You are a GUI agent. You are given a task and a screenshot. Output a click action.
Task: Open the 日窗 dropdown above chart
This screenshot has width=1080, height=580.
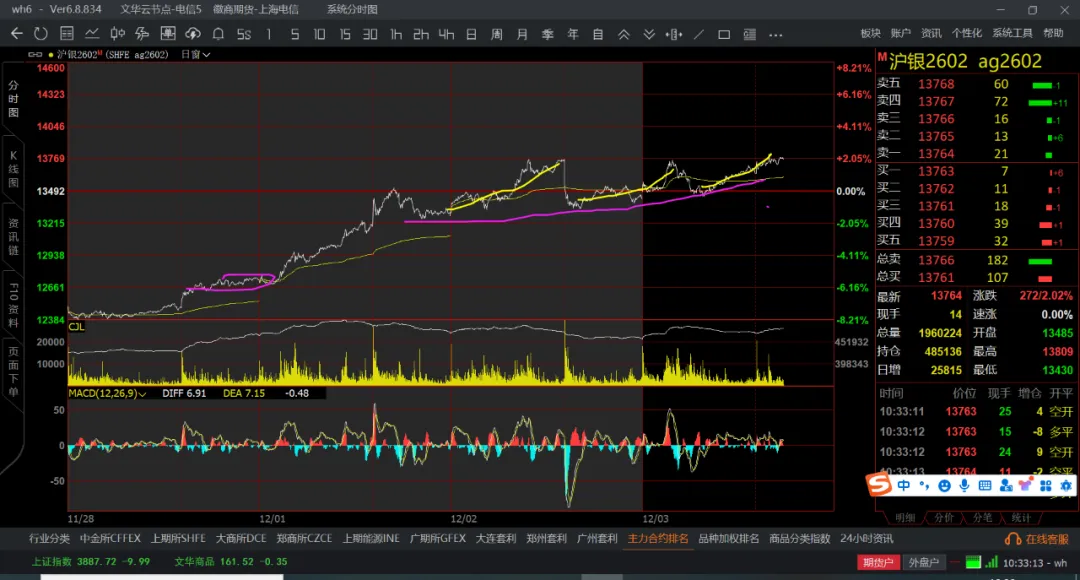(x=195, y=54)
